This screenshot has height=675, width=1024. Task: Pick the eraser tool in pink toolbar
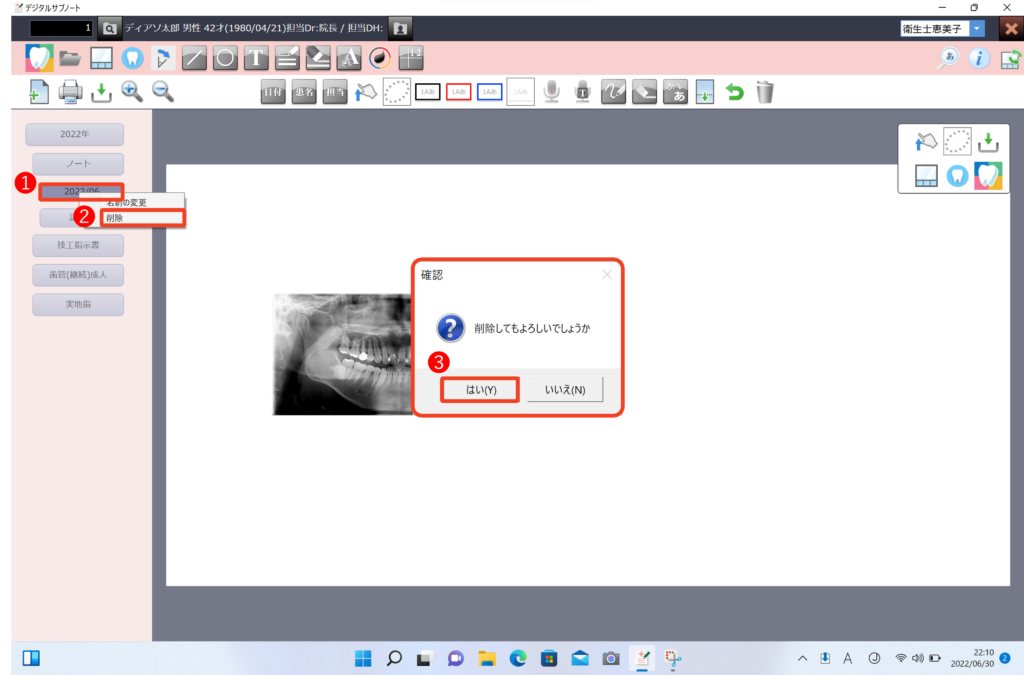point(318,58)
